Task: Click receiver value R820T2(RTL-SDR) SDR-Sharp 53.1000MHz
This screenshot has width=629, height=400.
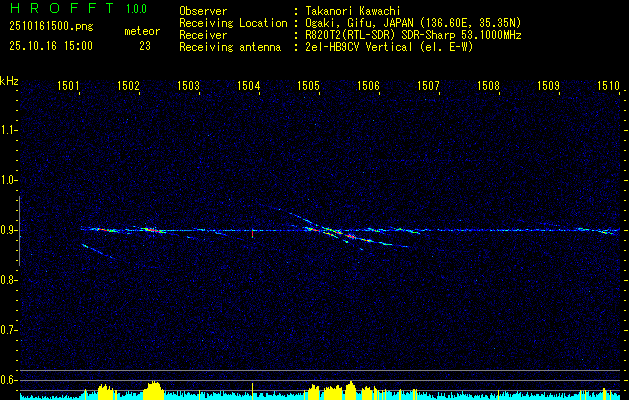Action: point(413,35)
